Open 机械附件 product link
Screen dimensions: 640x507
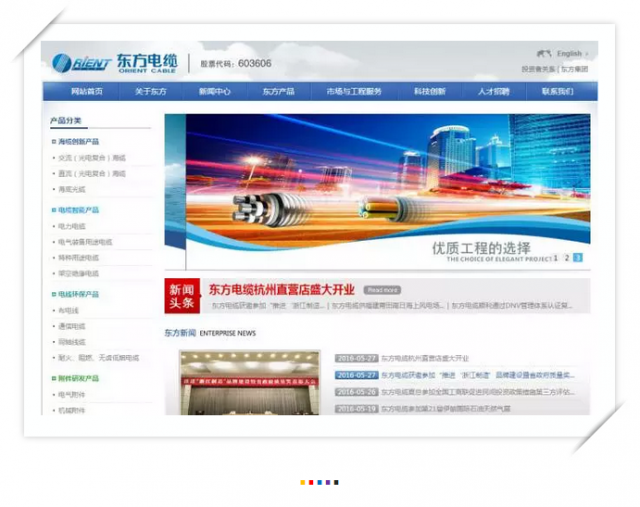click(x=72, y=410)
